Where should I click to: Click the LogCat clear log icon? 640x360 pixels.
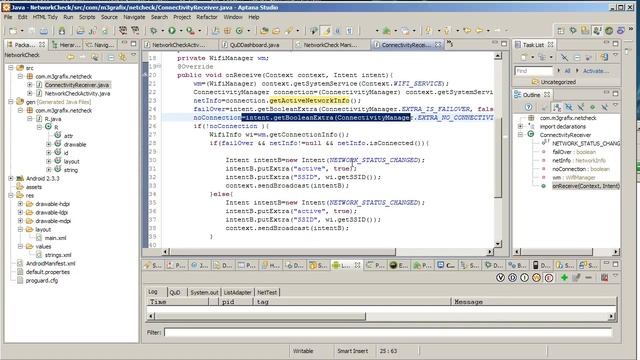click(604, 278)
